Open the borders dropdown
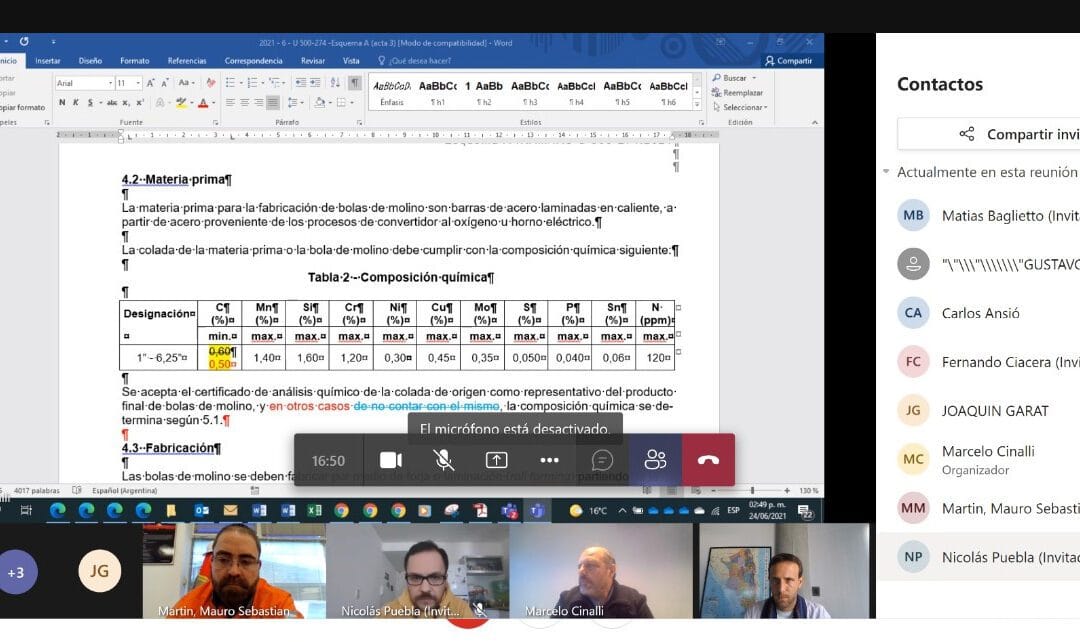The image size is (1080, 642). click(352, 103)
